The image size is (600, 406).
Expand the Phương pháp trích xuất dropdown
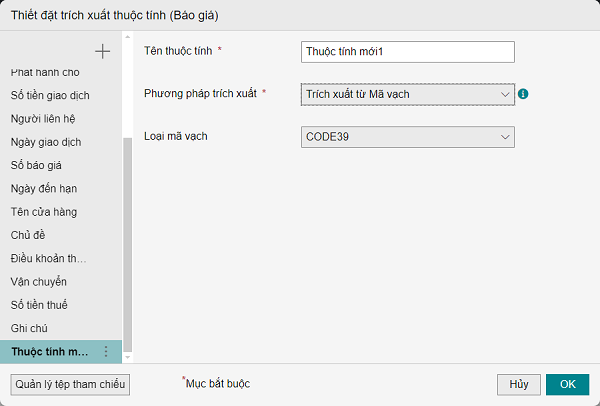[408, 94]
